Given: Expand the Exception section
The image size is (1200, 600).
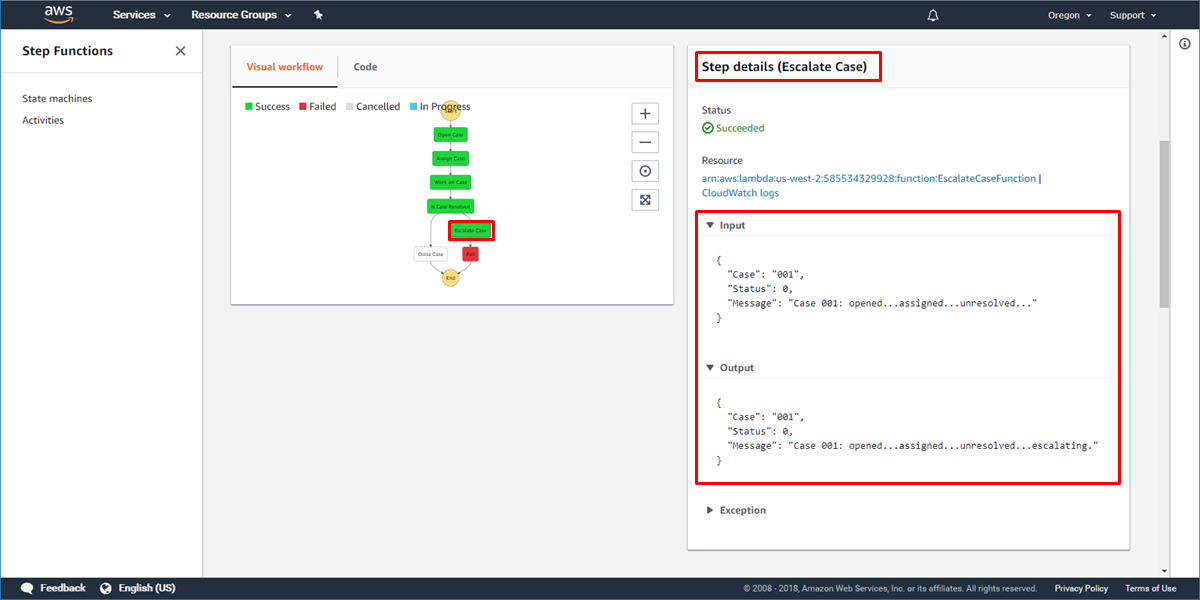Looking at the screenshot, I should (711, 510).
